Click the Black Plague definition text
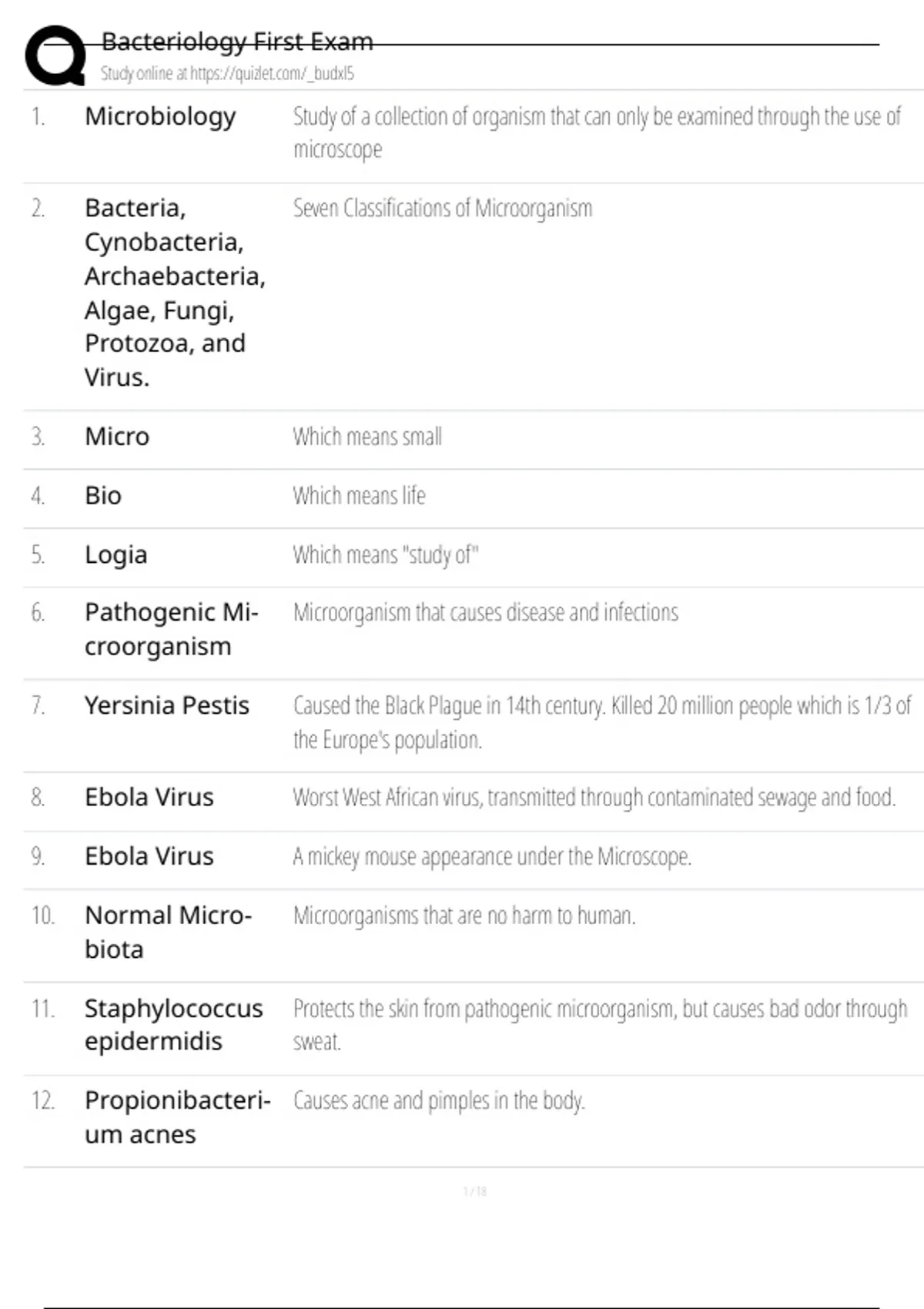 click(601, 722)
